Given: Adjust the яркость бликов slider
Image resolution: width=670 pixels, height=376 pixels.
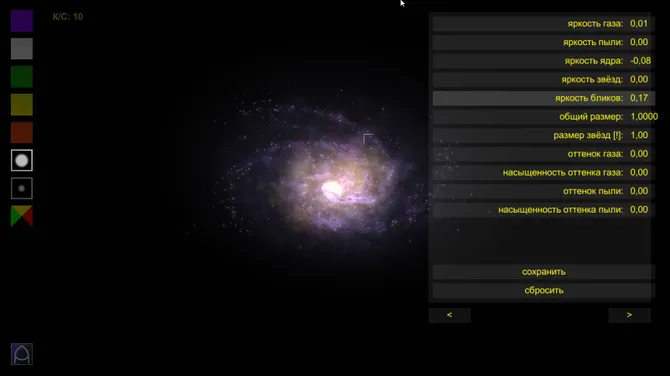Looking at the screenshot, I should [544, 98].
